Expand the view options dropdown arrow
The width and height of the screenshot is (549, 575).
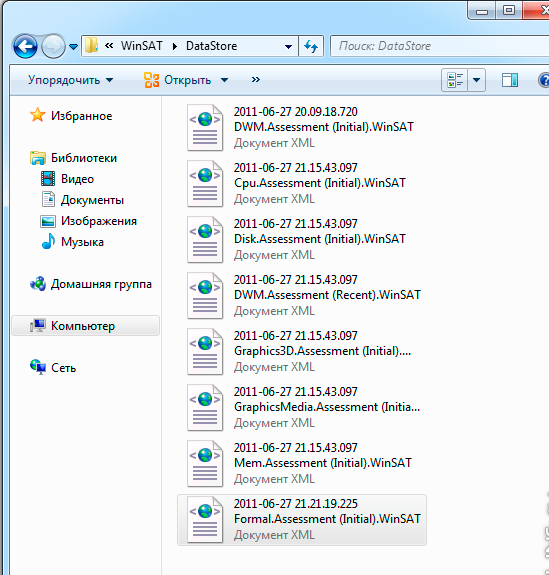coord(476,80)
